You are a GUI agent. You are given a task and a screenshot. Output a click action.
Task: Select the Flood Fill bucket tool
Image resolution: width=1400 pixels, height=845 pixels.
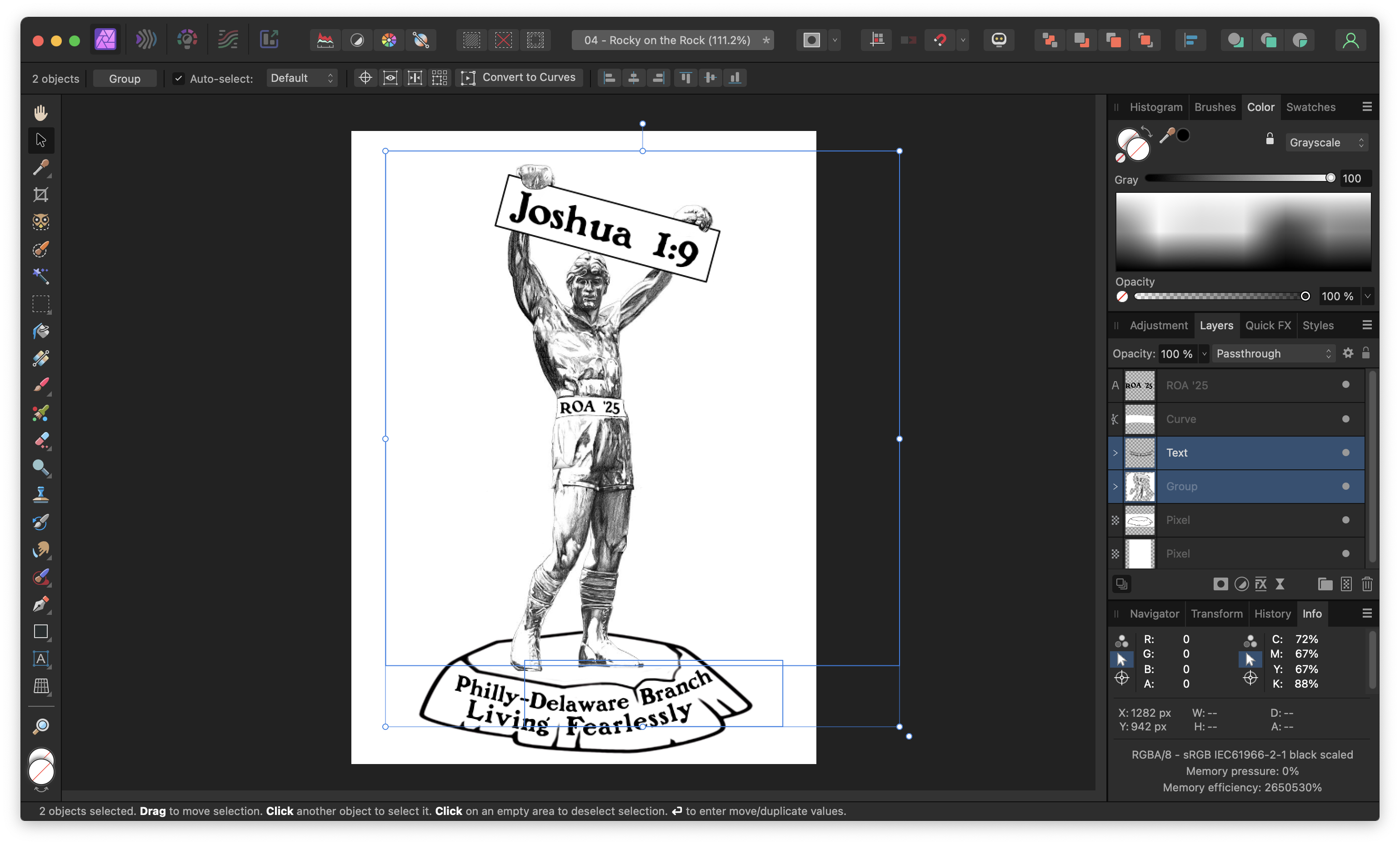(40, 331)
